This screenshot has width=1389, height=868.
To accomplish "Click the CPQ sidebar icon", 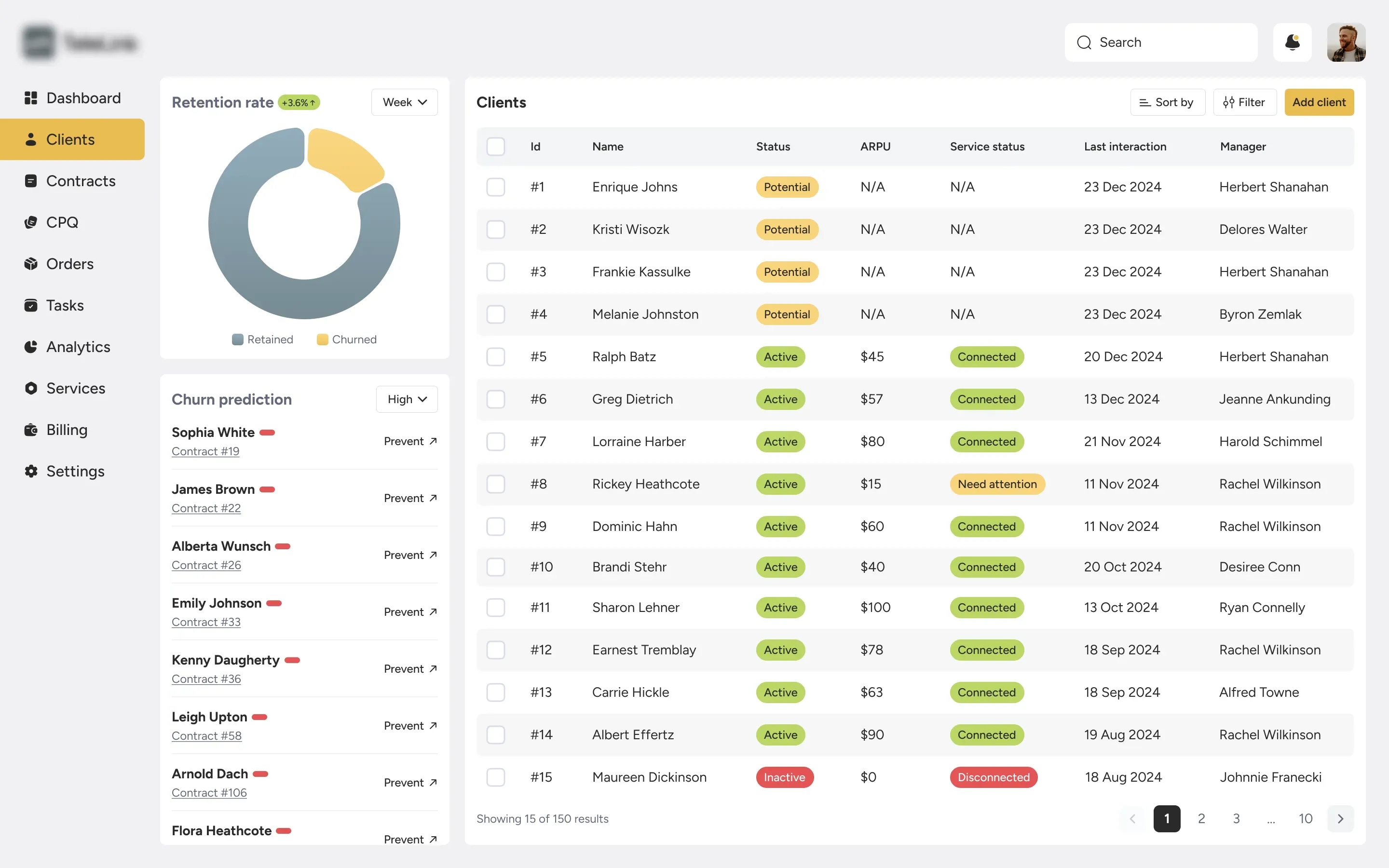I will 31,222.
